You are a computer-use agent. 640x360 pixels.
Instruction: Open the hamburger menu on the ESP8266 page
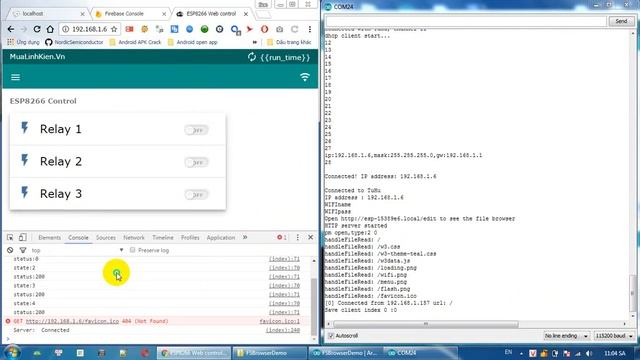pos(16,77)
